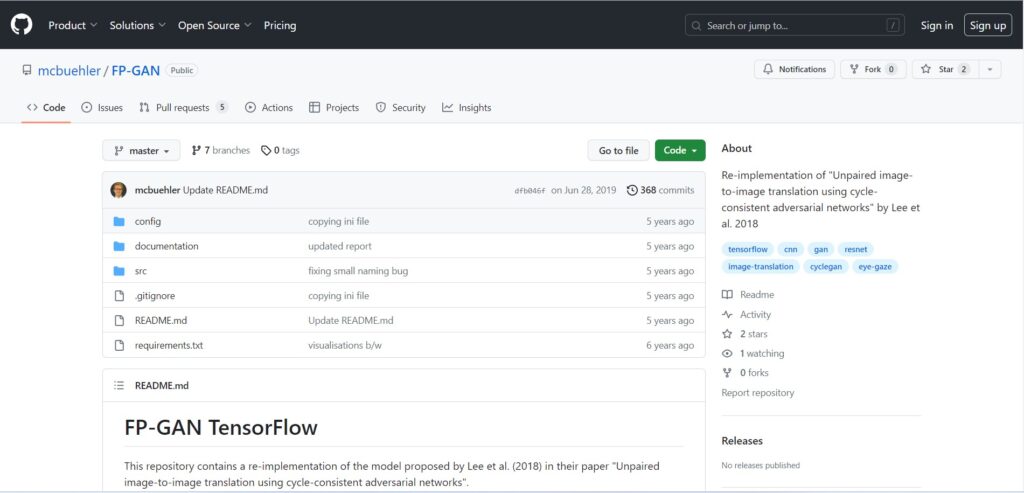Open the Product menu
This screenshot has width=1024, height=493.
(73, 25)
